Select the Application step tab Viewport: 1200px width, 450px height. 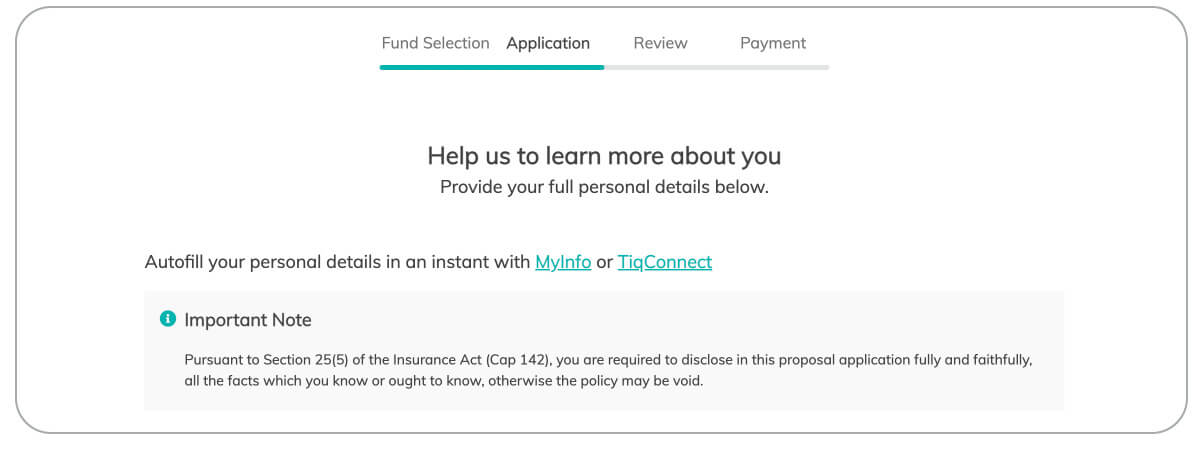(548, 43)
